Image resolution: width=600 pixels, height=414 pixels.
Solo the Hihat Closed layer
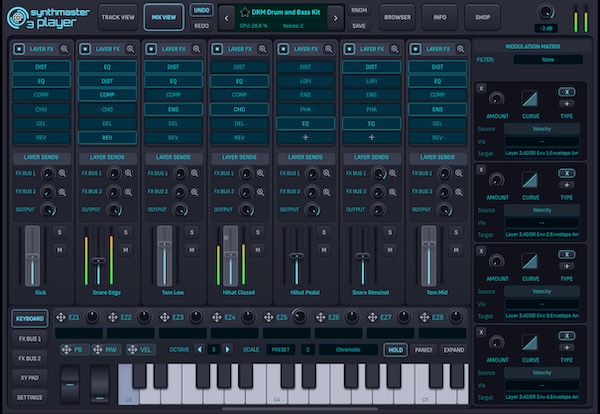coord(258,232)
